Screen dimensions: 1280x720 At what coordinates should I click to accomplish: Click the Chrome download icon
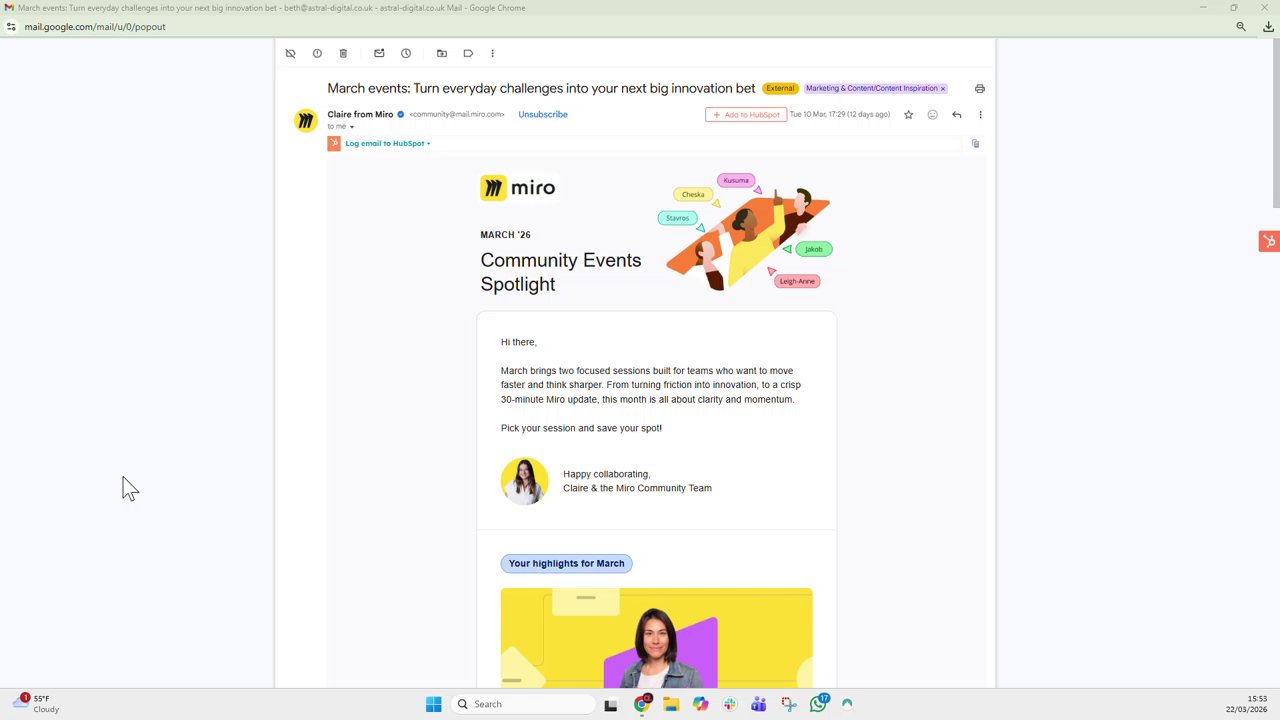[x=1268, y=27]
